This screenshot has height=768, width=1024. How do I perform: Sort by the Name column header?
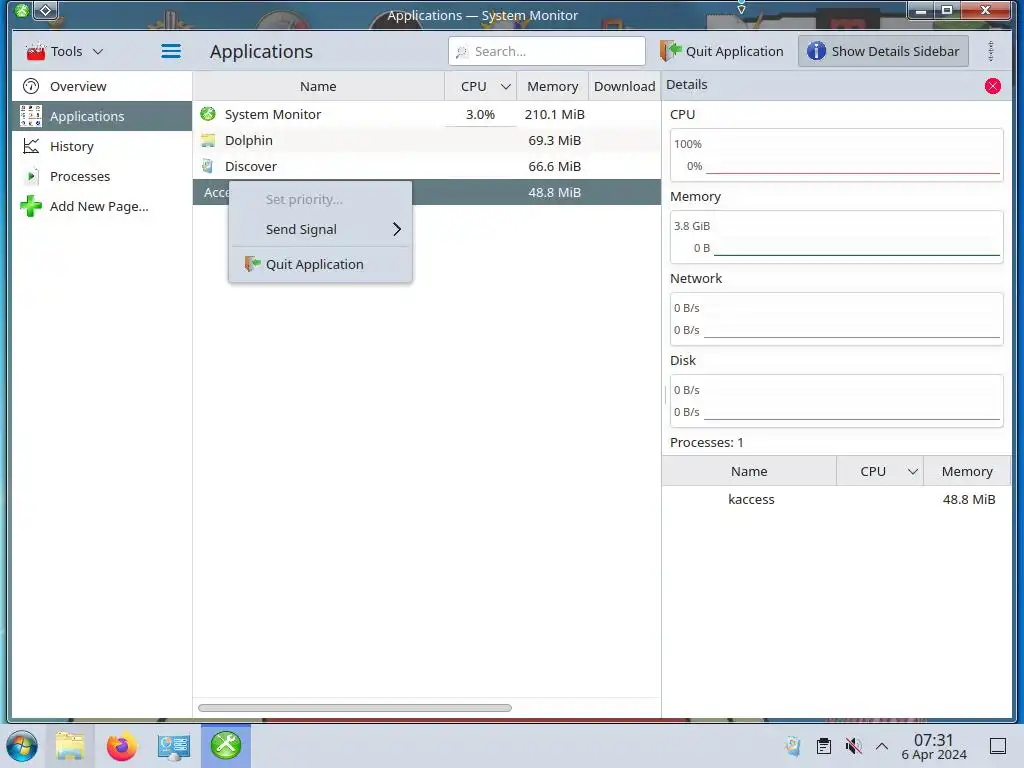point(318,86)
